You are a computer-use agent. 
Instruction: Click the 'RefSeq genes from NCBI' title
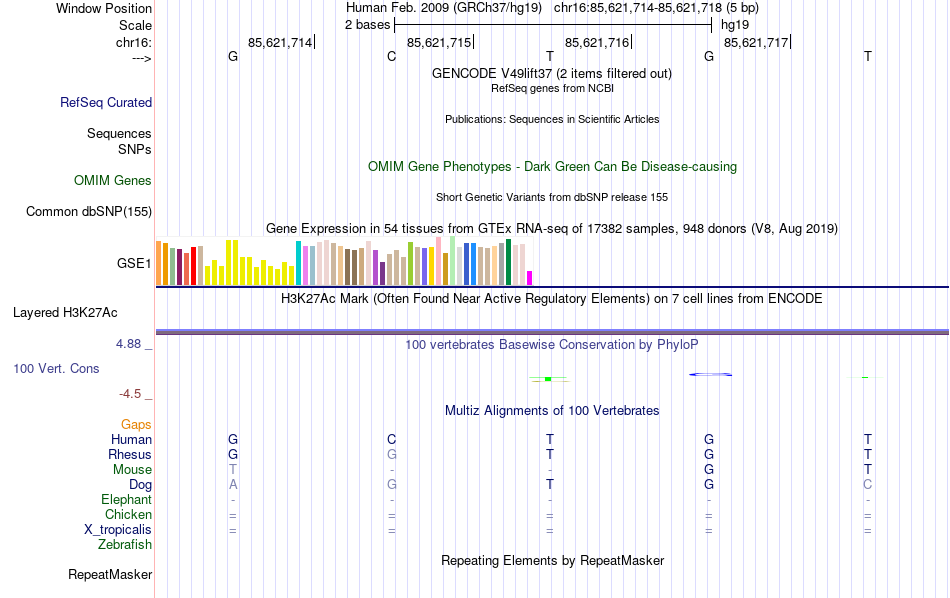[x=553, y=88]
